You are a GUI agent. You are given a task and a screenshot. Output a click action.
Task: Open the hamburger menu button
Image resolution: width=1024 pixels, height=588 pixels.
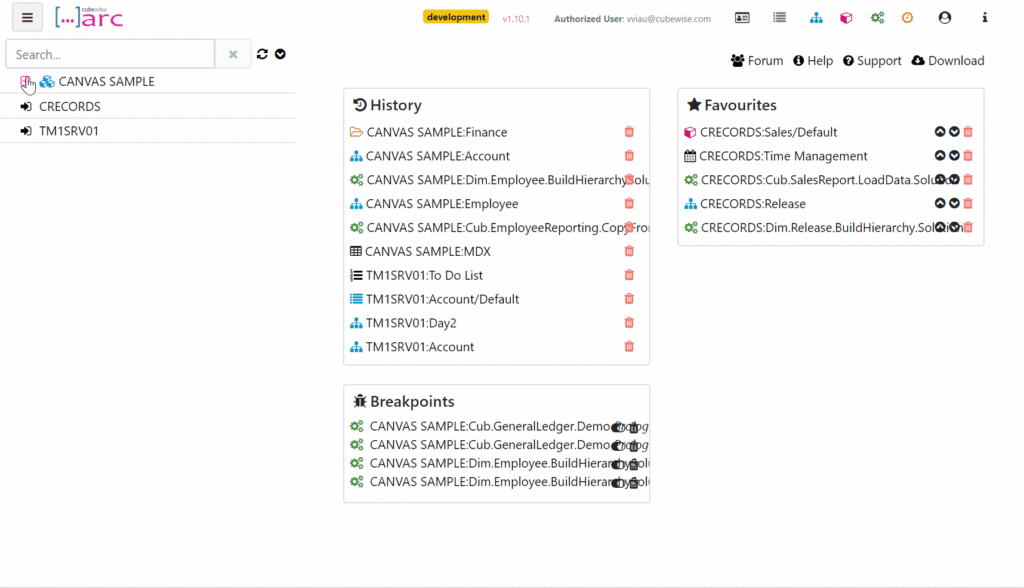coord(27,17)
